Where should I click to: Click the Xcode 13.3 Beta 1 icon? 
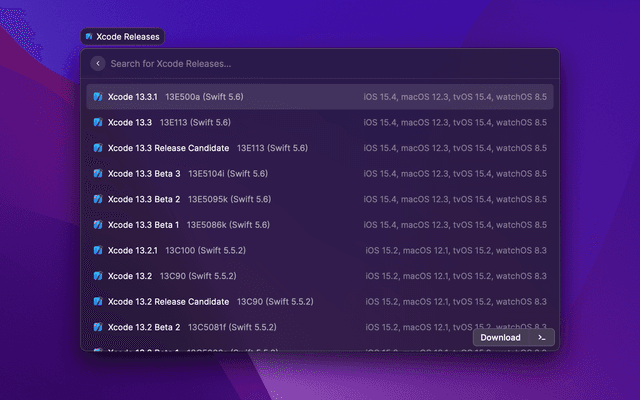click(x=97, y=225)
